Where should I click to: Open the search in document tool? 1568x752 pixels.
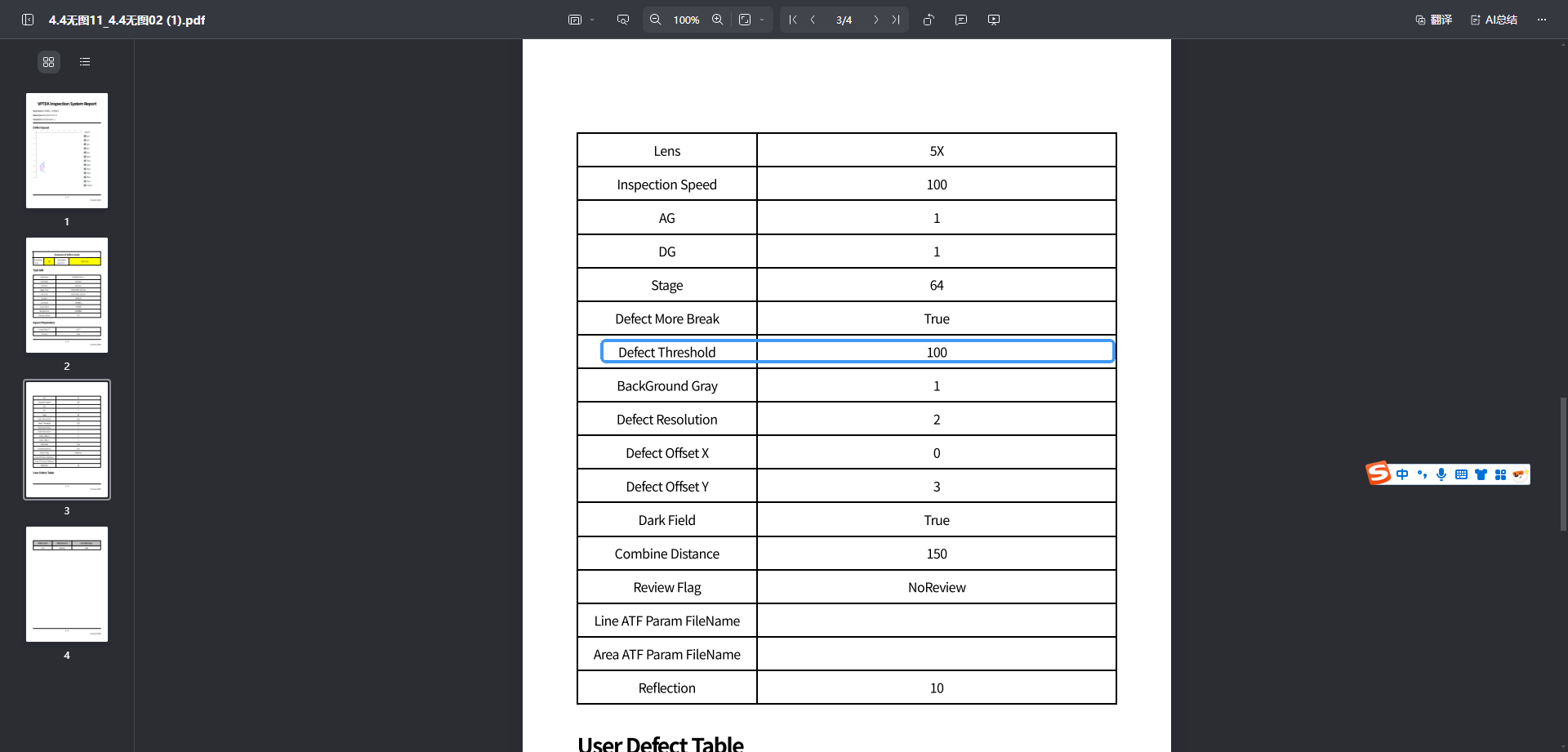[x=623, y=20]
